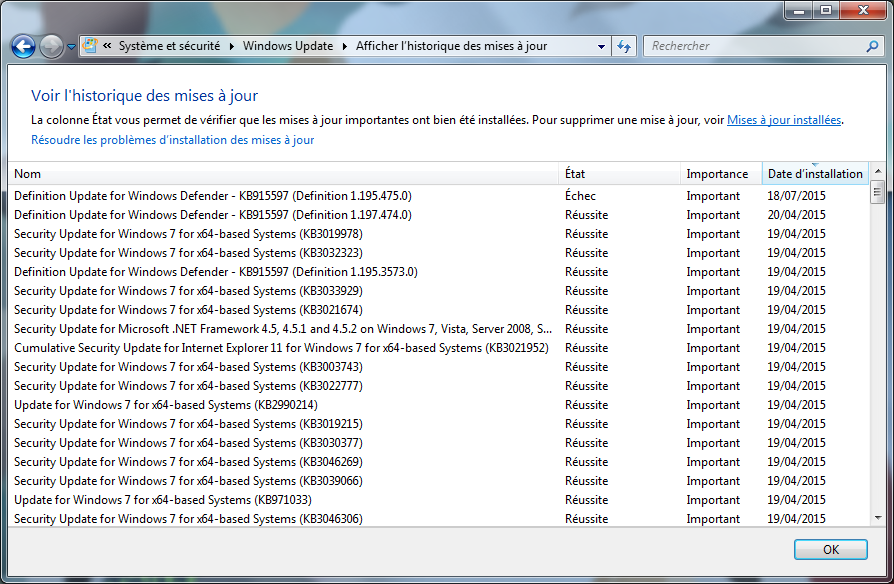Select the KB971033 update row
Screen dimensions: 894x584
coord(439,500)
